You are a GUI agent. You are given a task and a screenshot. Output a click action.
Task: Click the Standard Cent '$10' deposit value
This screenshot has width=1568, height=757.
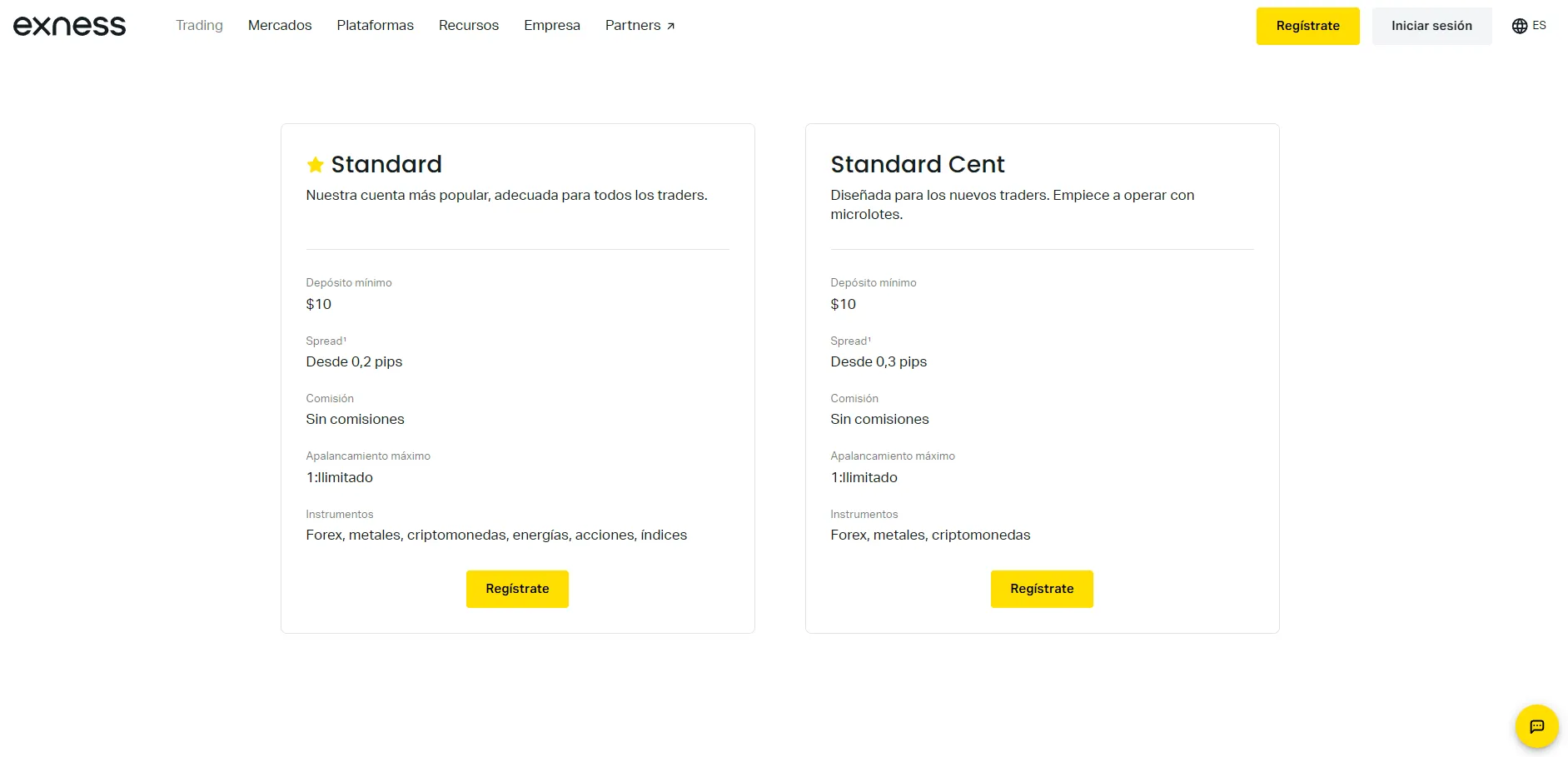tap(844, 304)
